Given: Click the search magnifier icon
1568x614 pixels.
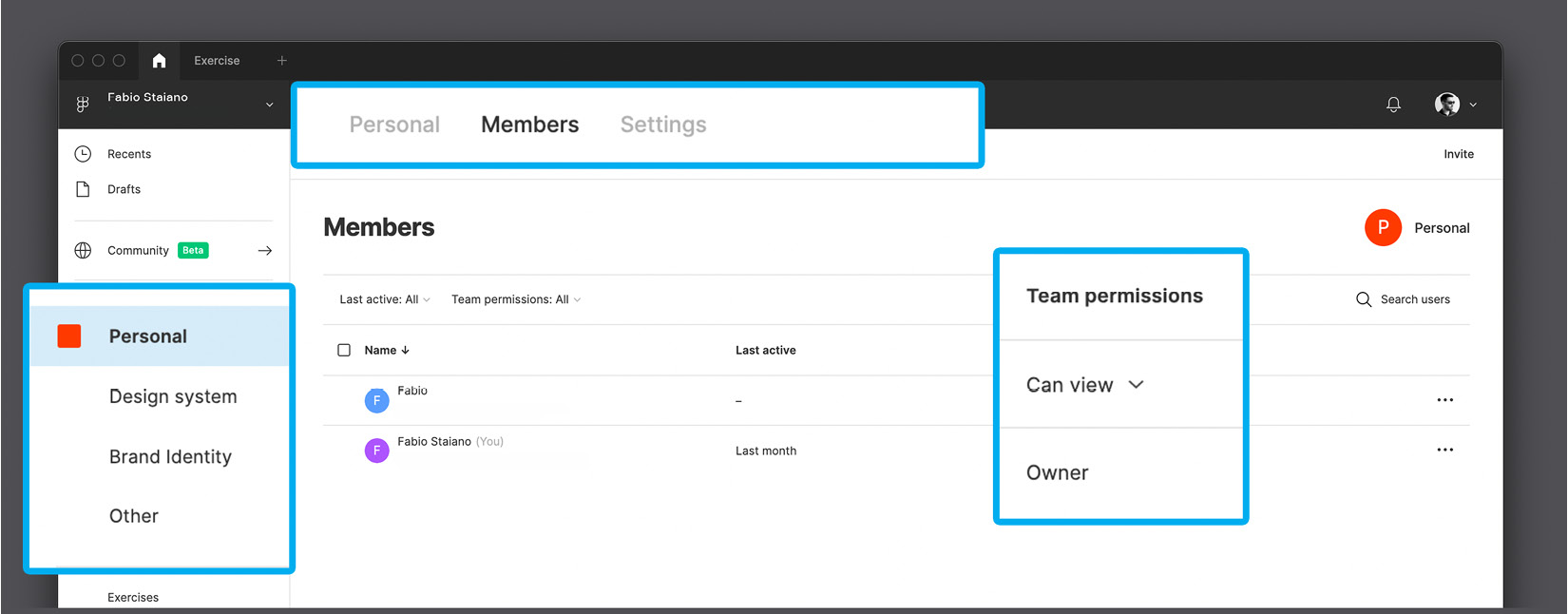Looking at the screenshot, I should [x=1364, y=299].
